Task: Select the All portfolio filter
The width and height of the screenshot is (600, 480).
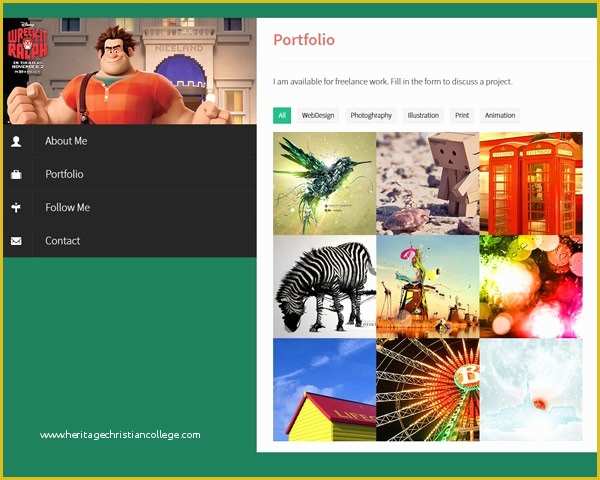Action: coord(282,116)
